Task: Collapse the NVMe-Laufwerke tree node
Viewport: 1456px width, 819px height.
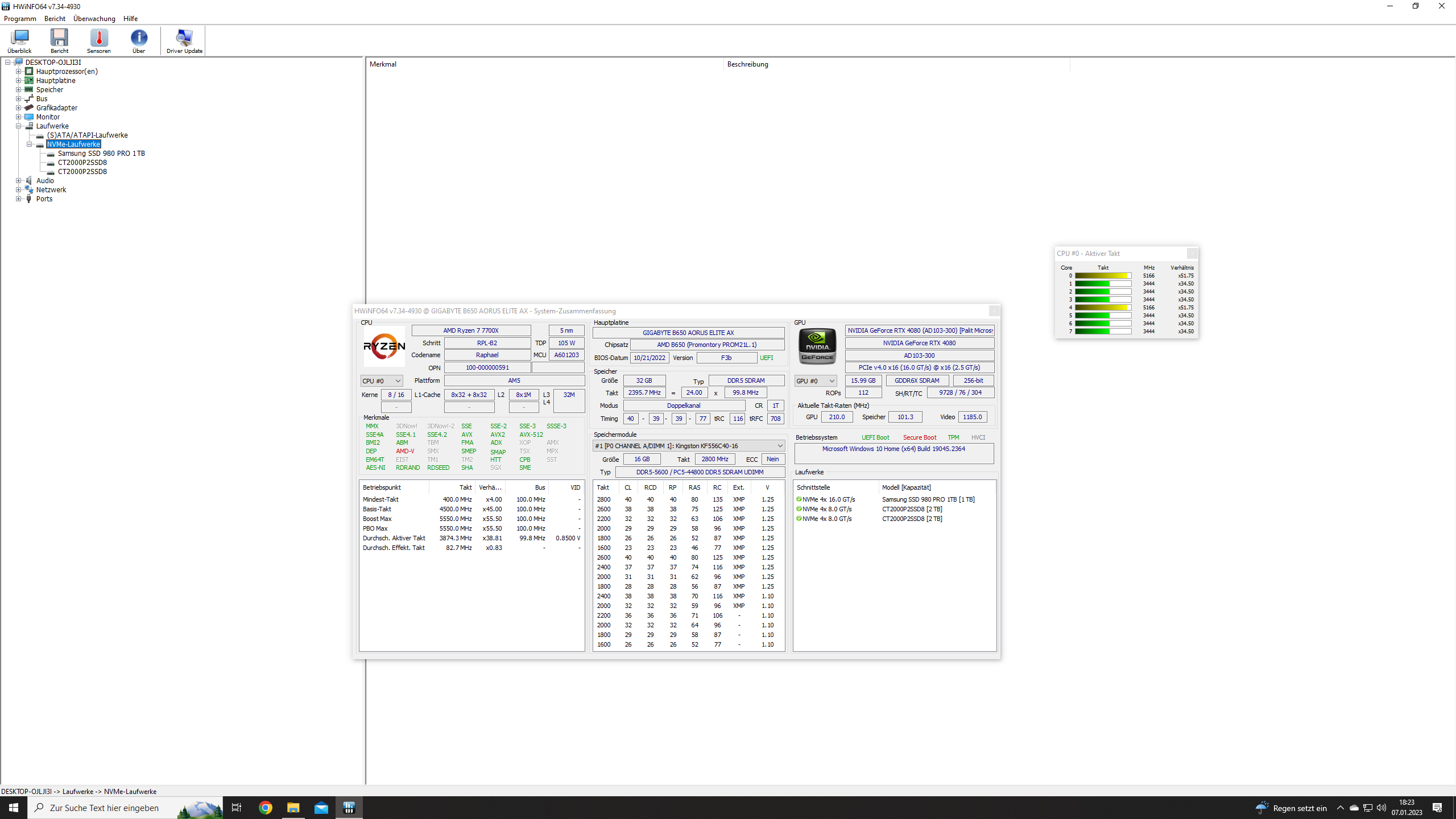Action: 29,144
